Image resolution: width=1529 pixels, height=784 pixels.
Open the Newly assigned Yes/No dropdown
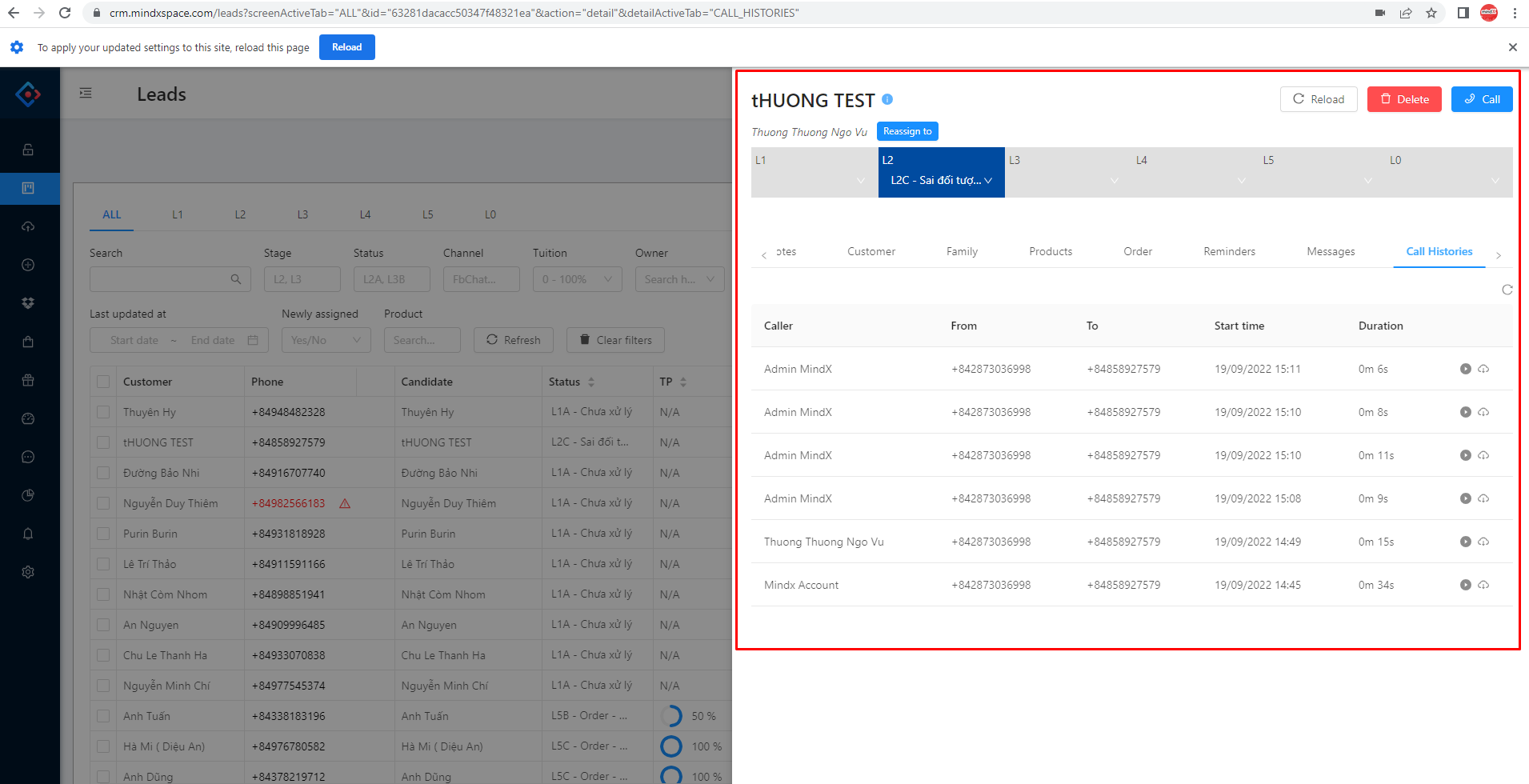click(x=326, y=340)
